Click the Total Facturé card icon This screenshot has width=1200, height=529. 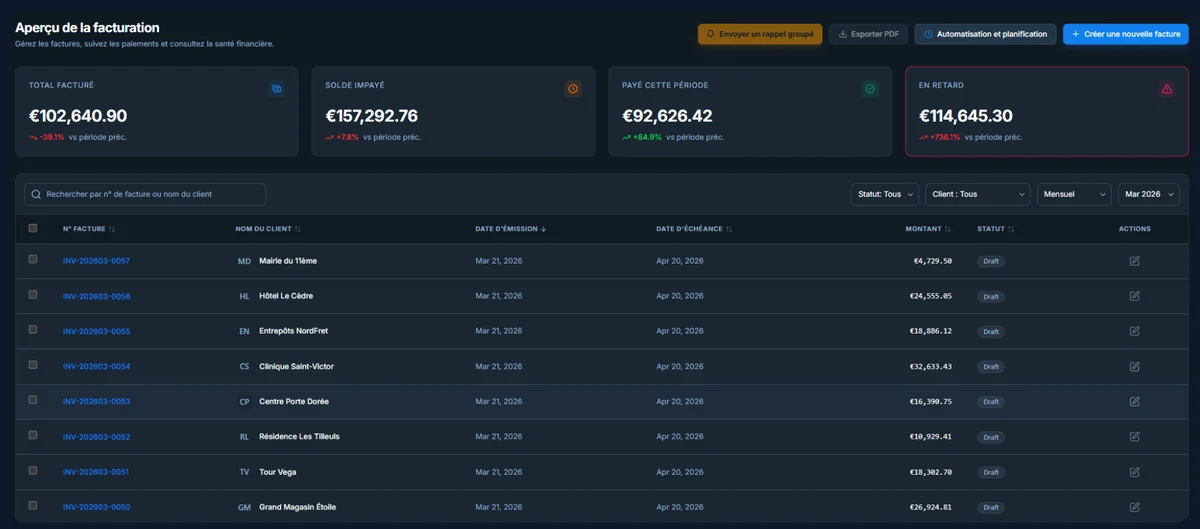coord(276,89)
